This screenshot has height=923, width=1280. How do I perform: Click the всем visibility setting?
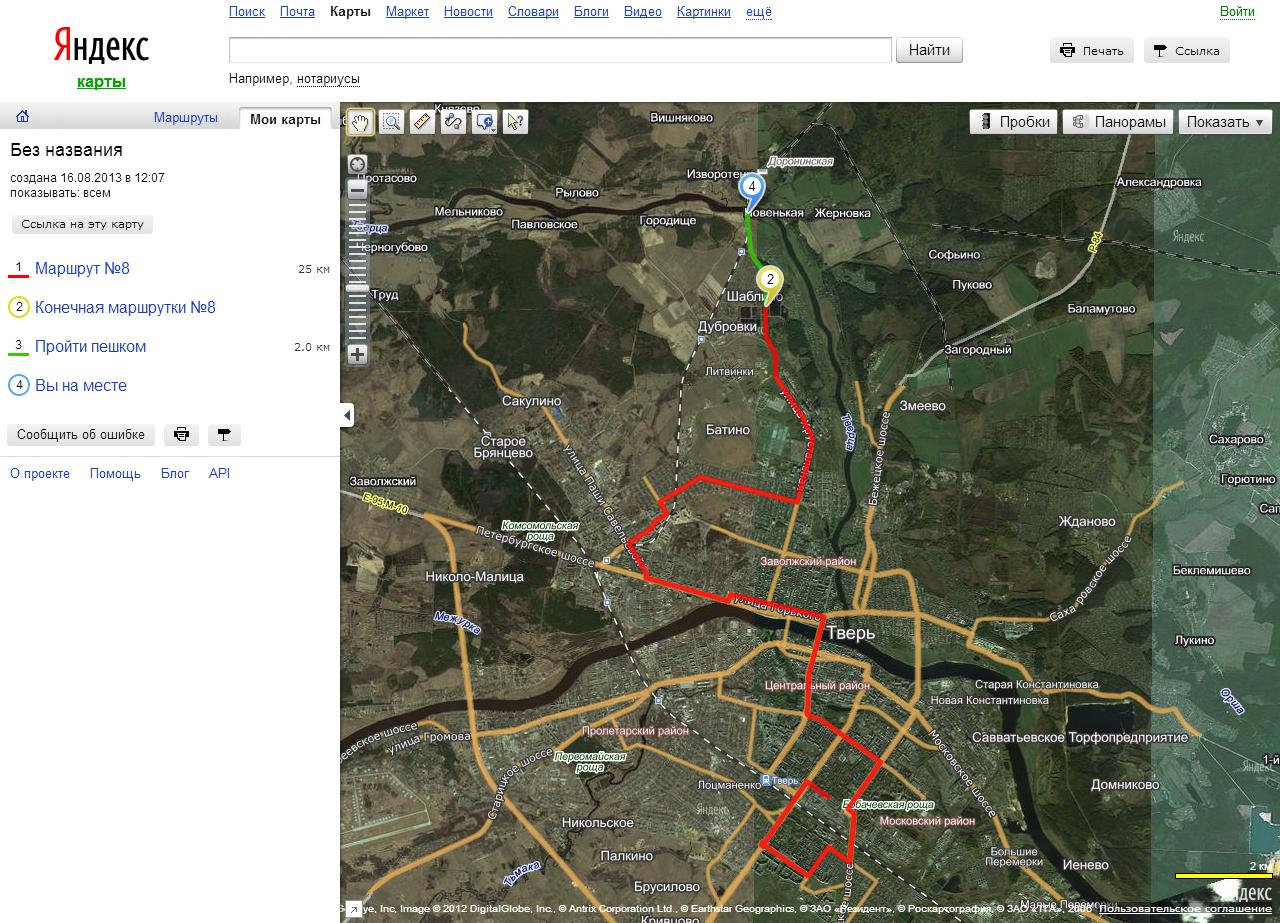97,193
